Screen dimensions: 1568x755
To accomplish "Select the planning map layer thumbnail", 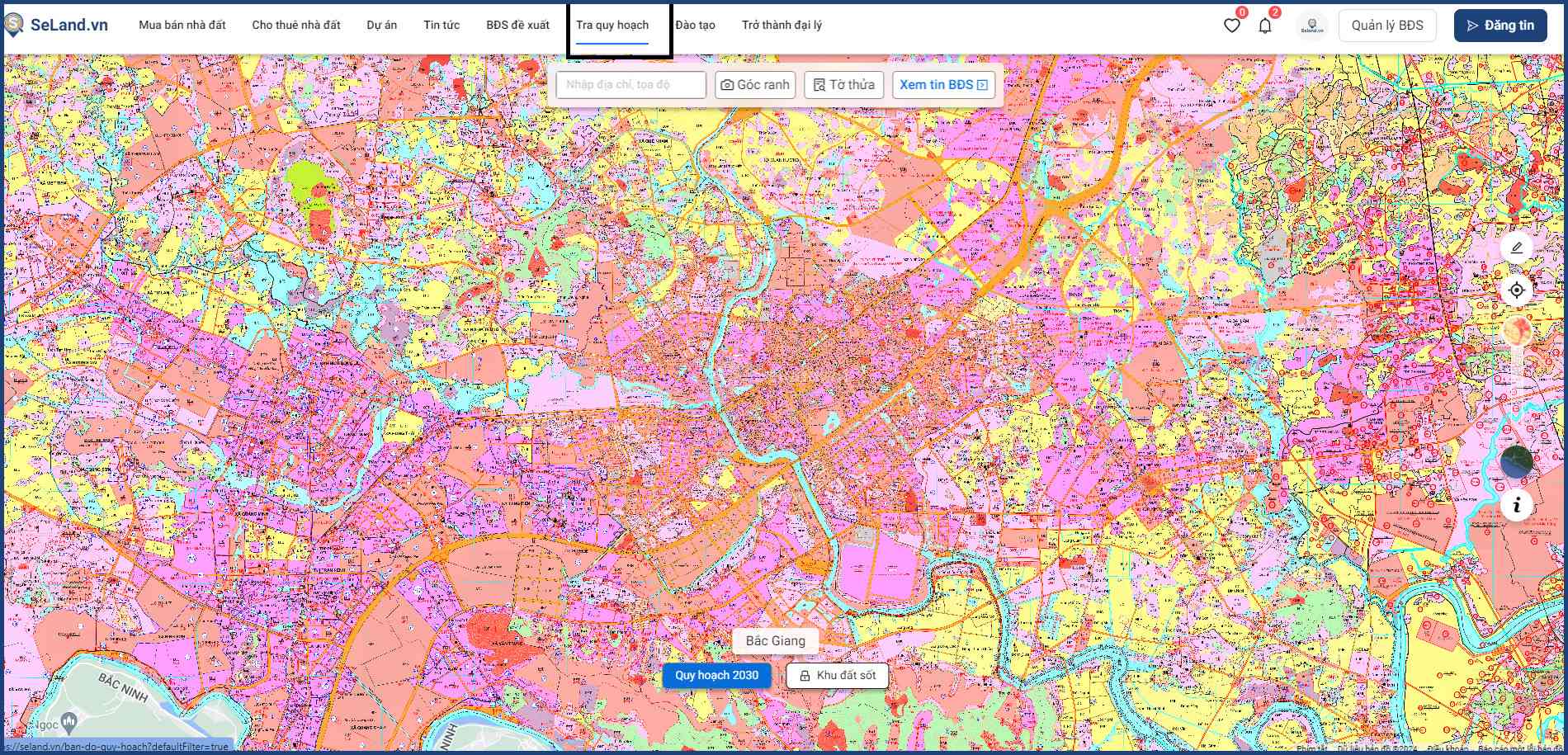I will coord(1516,332).
